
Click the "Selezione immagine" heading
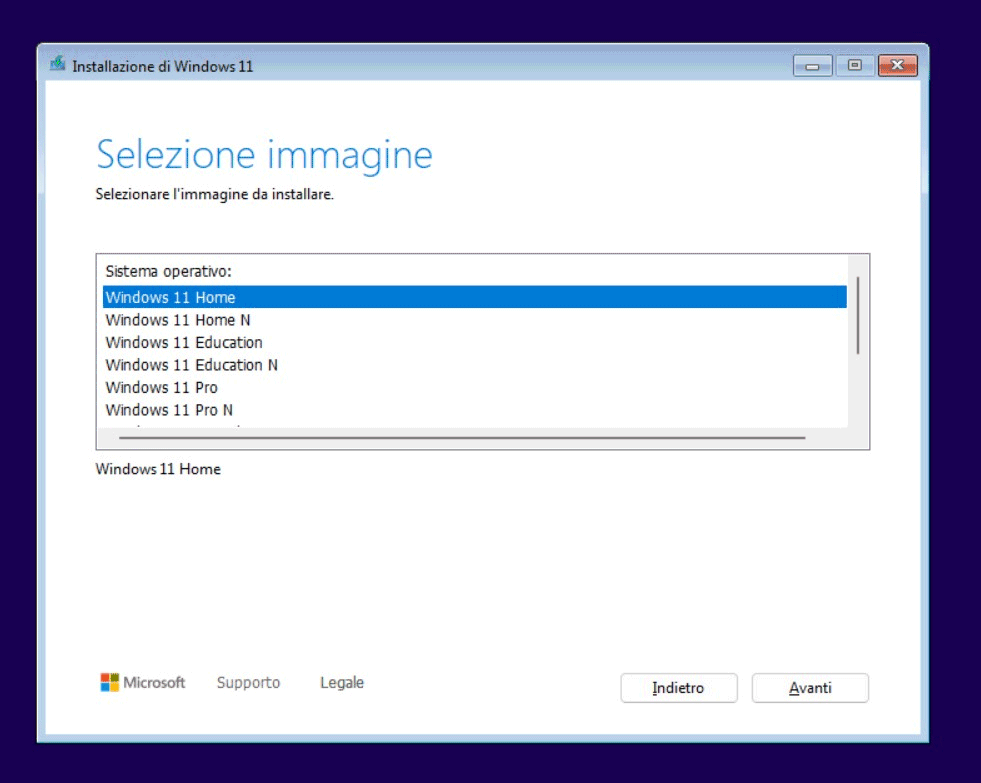click(x=264, y=155)
